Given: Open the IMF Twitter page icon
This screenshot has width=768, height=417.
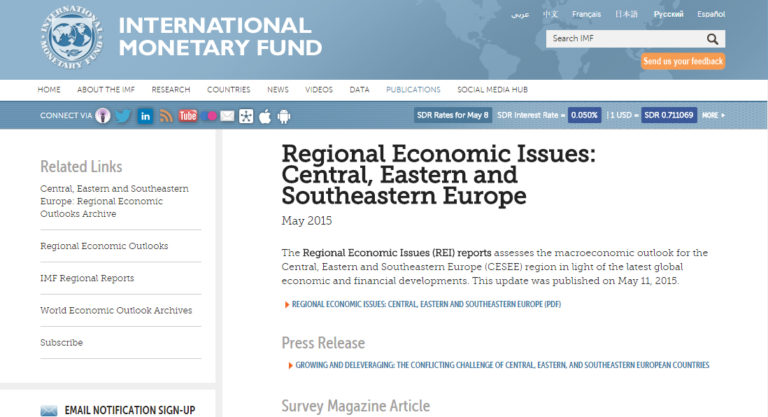Looking at the screenshot, I should click(x=123, y=116).
